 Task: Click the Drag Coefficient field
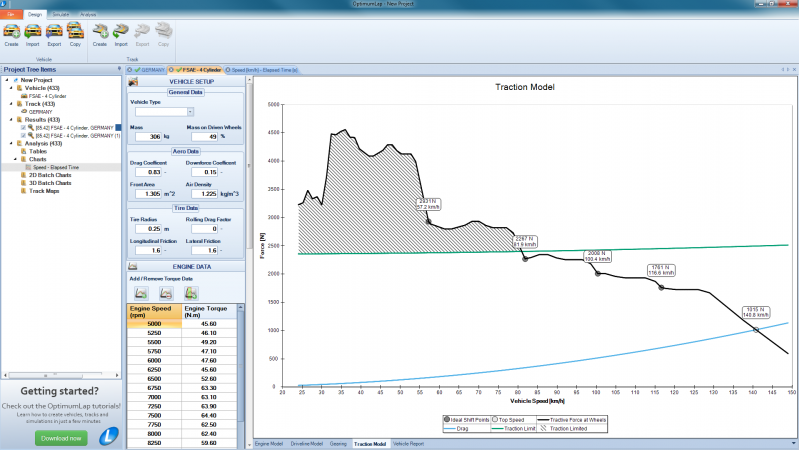pos(148,172)
